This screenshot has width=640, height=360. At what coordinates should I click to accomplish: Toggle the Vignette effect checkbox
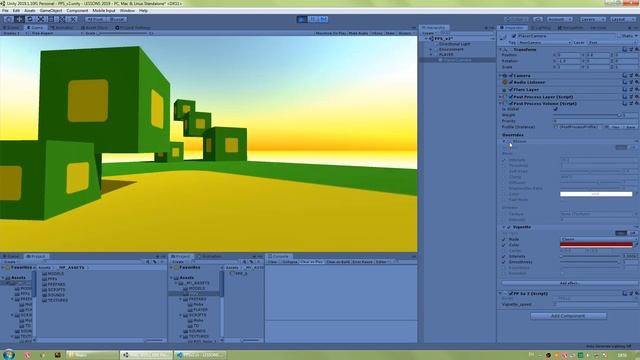coord(509,227)
